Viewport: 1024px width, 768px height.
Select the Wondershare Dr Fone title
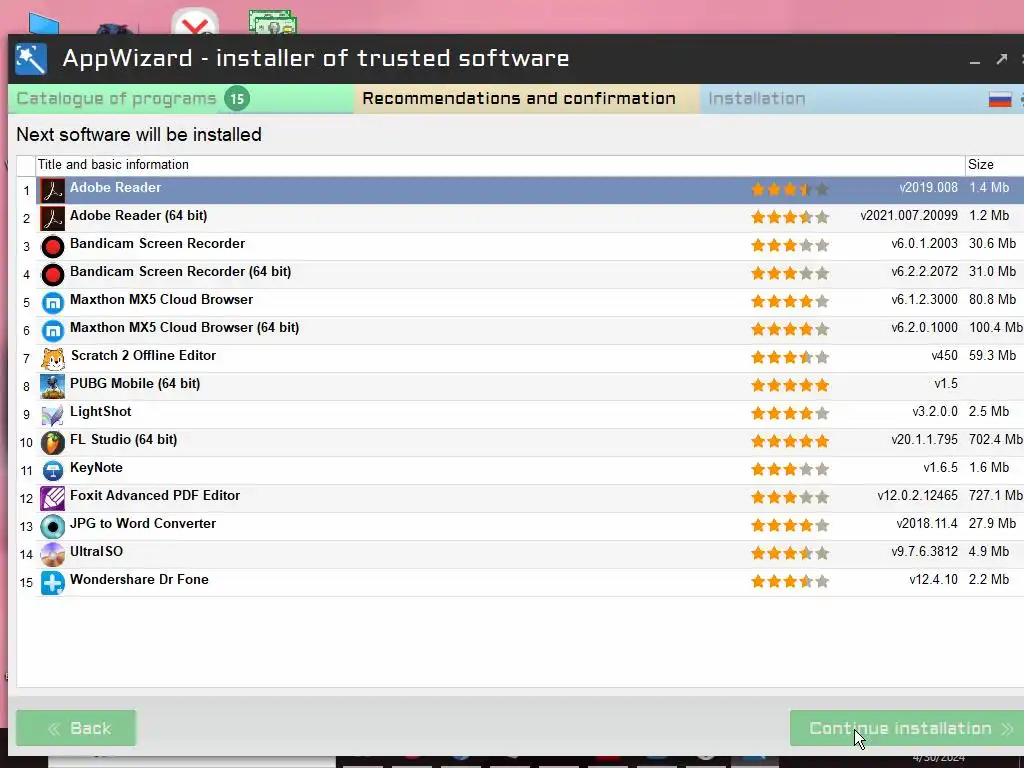(x=139, y=580)
